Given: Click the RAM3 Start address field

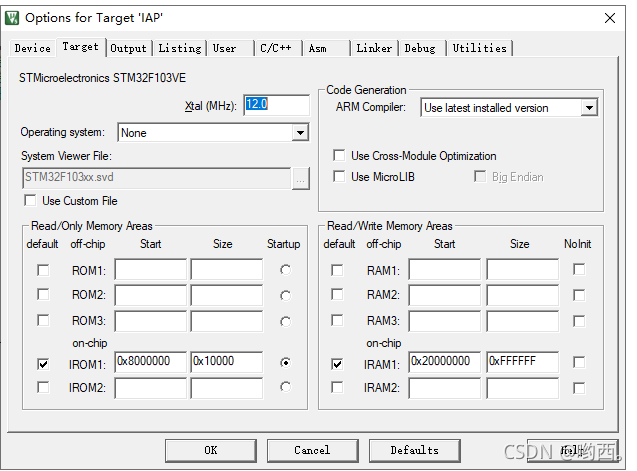Looking at the screenshot, I should 444,321.
